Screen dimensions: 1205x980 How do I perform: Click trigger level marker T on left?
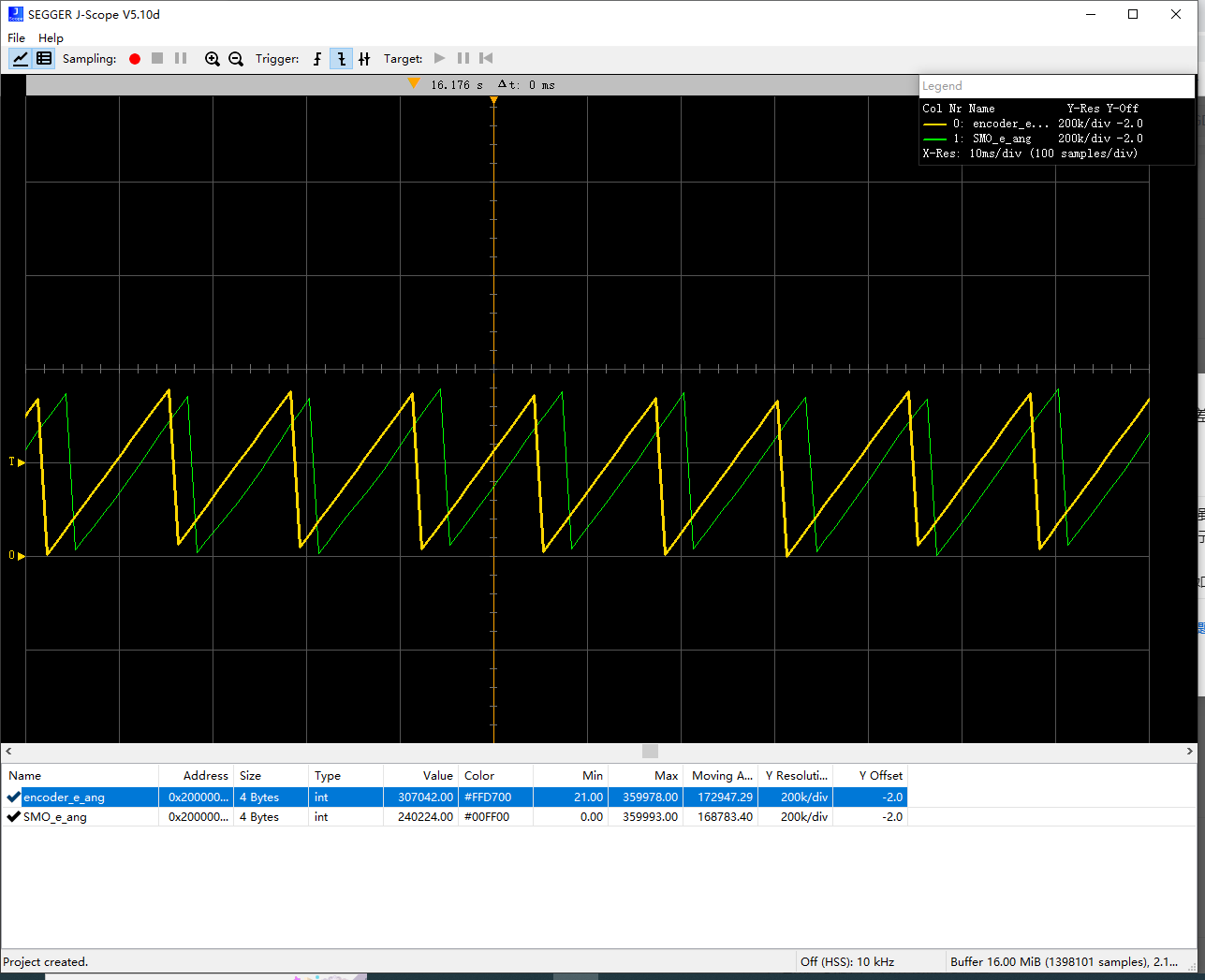point(15,462)
